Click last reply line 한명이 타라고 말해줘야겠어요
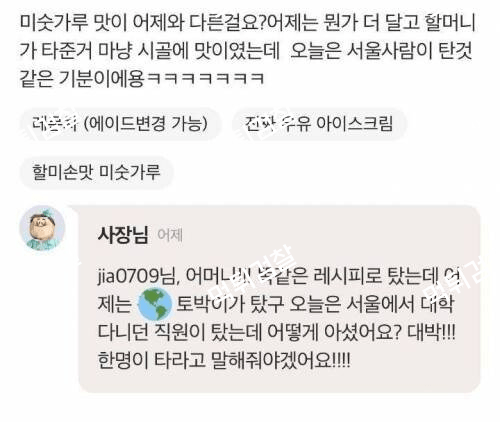The width and height of the screenshot is (500, 422). point(224,360)
